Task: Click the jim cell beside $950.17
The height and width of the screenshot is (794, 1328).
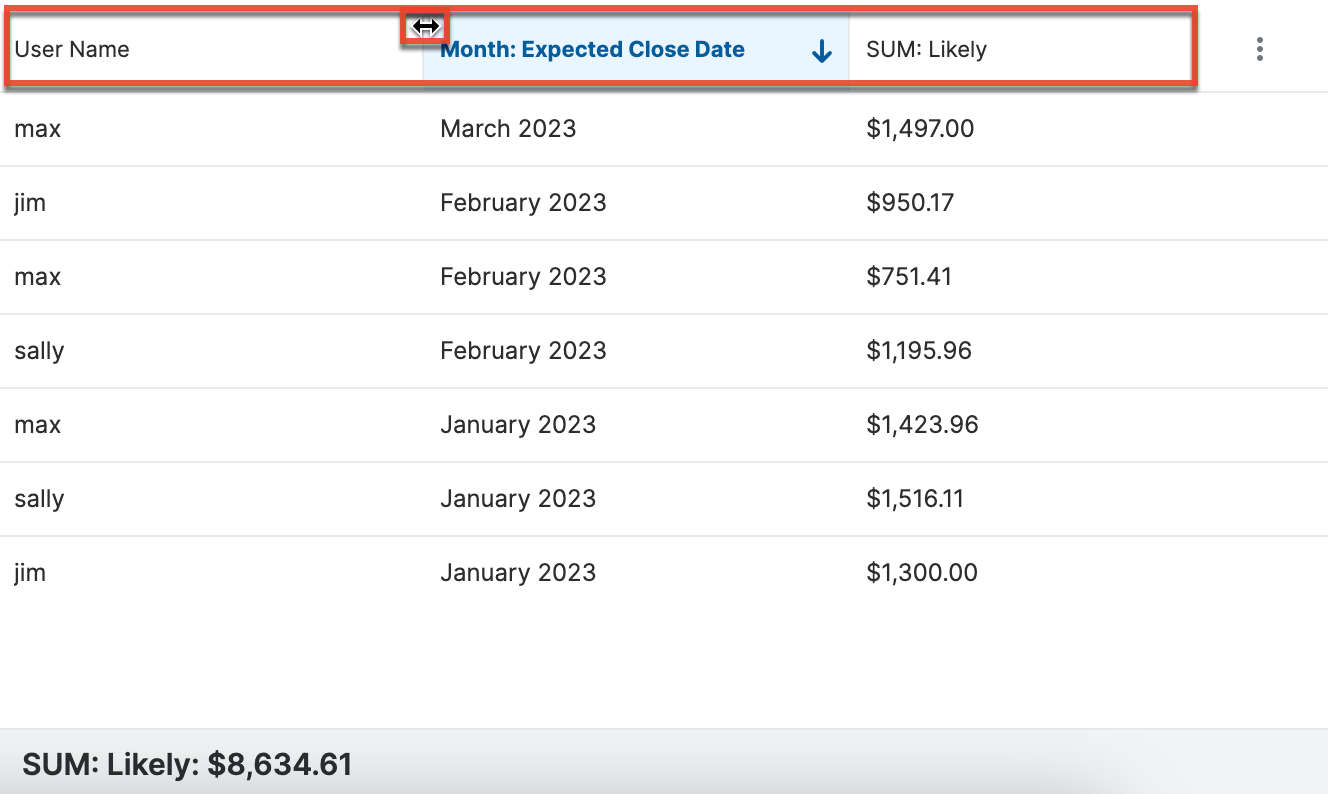Action: pyautogui.click(x=30, y=203)
